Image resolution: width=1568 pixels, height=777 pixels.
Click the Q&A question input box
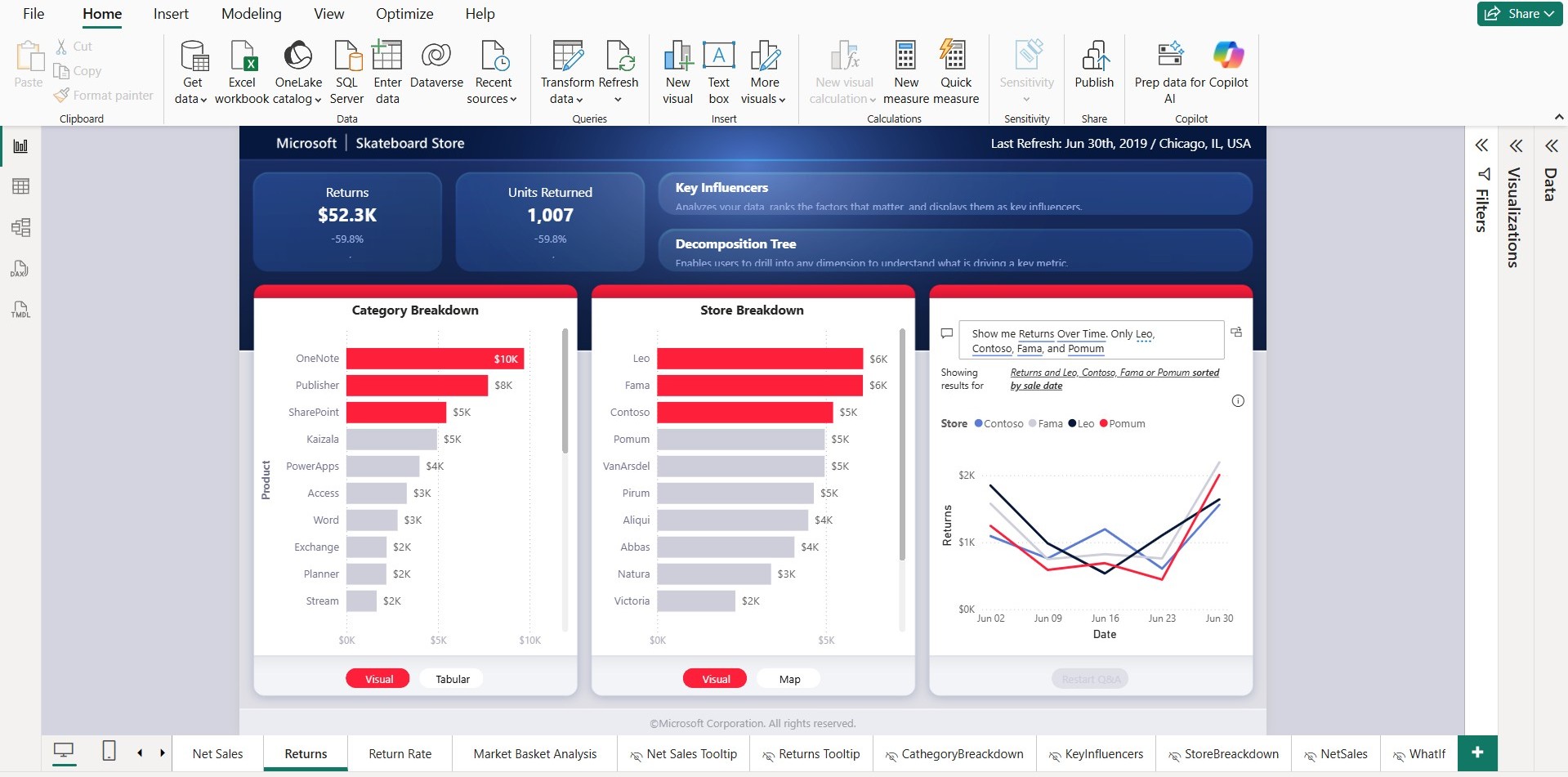[x=1091, y=341]
